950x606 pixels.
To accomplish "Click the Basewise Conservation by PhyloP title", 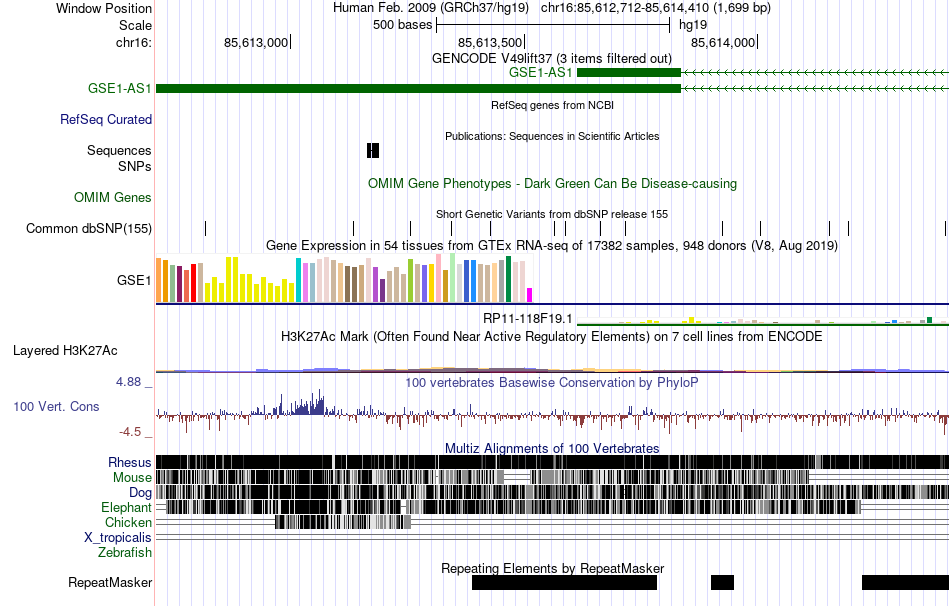I will (552, 382).
